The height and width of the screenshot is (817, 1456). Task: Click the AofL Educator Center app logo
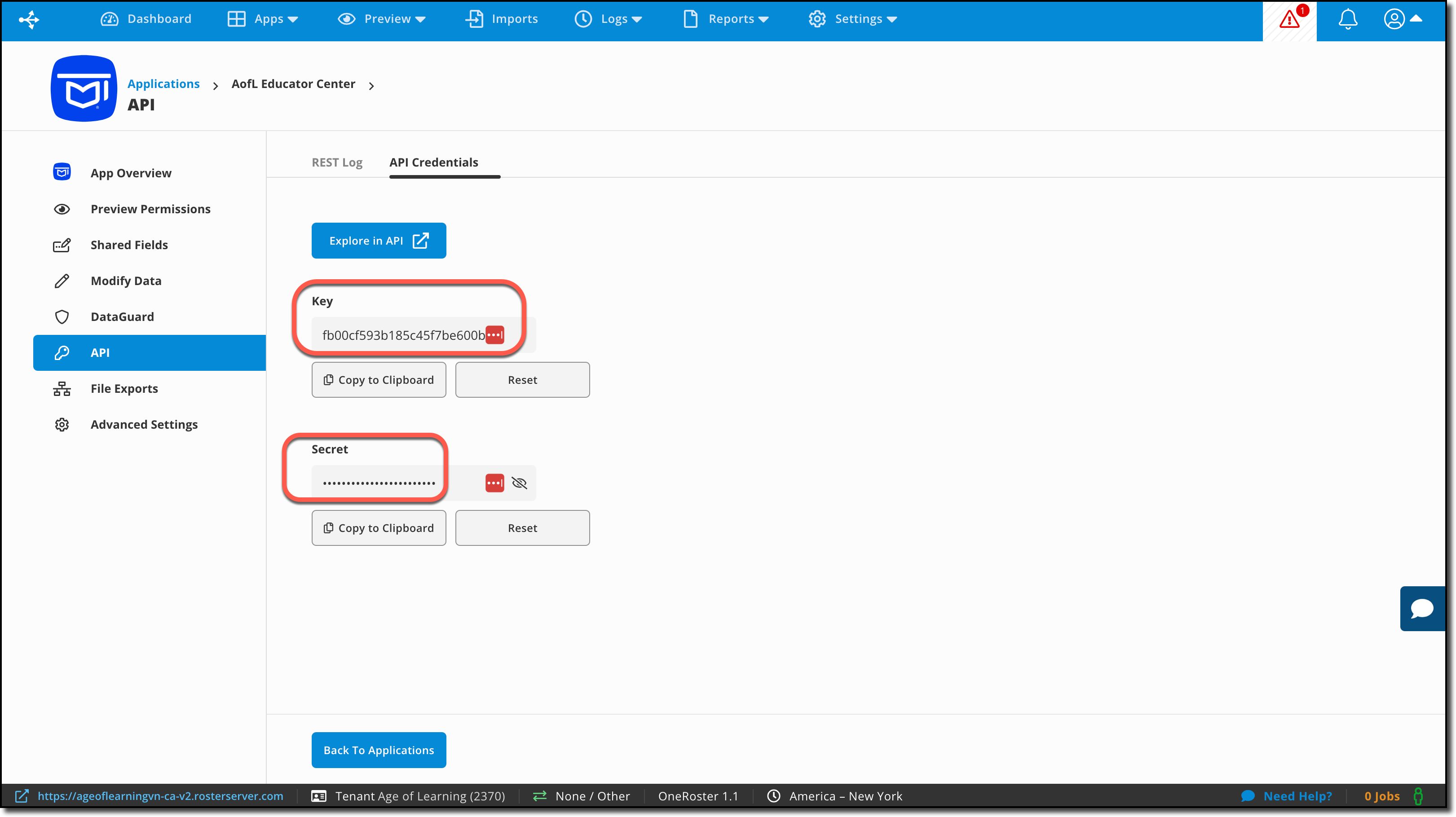point(84,89)
